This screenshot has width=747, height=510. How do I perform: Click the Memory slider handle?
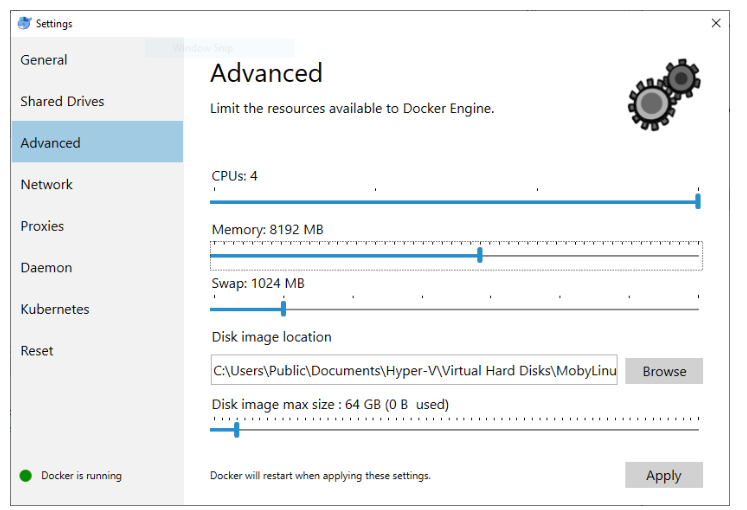(480, 255)
